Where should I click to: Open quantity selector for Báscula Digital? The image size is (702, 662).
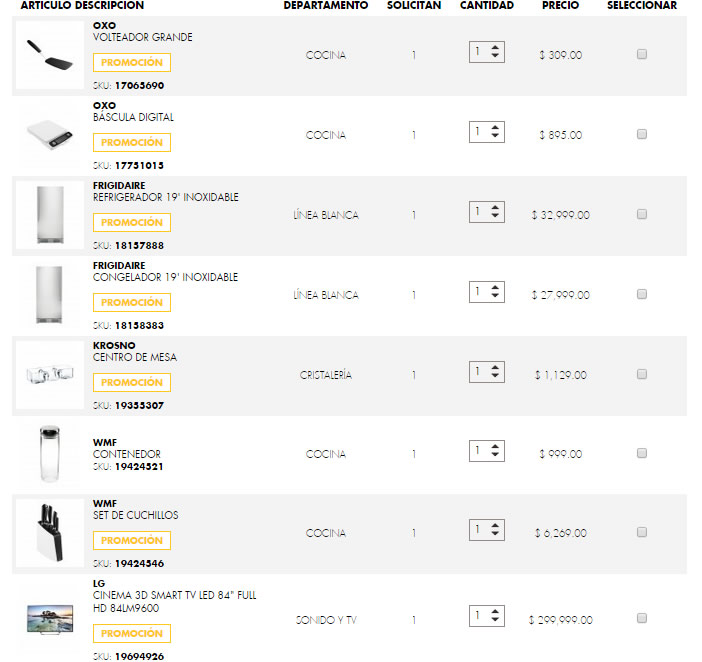coord(487,132)
